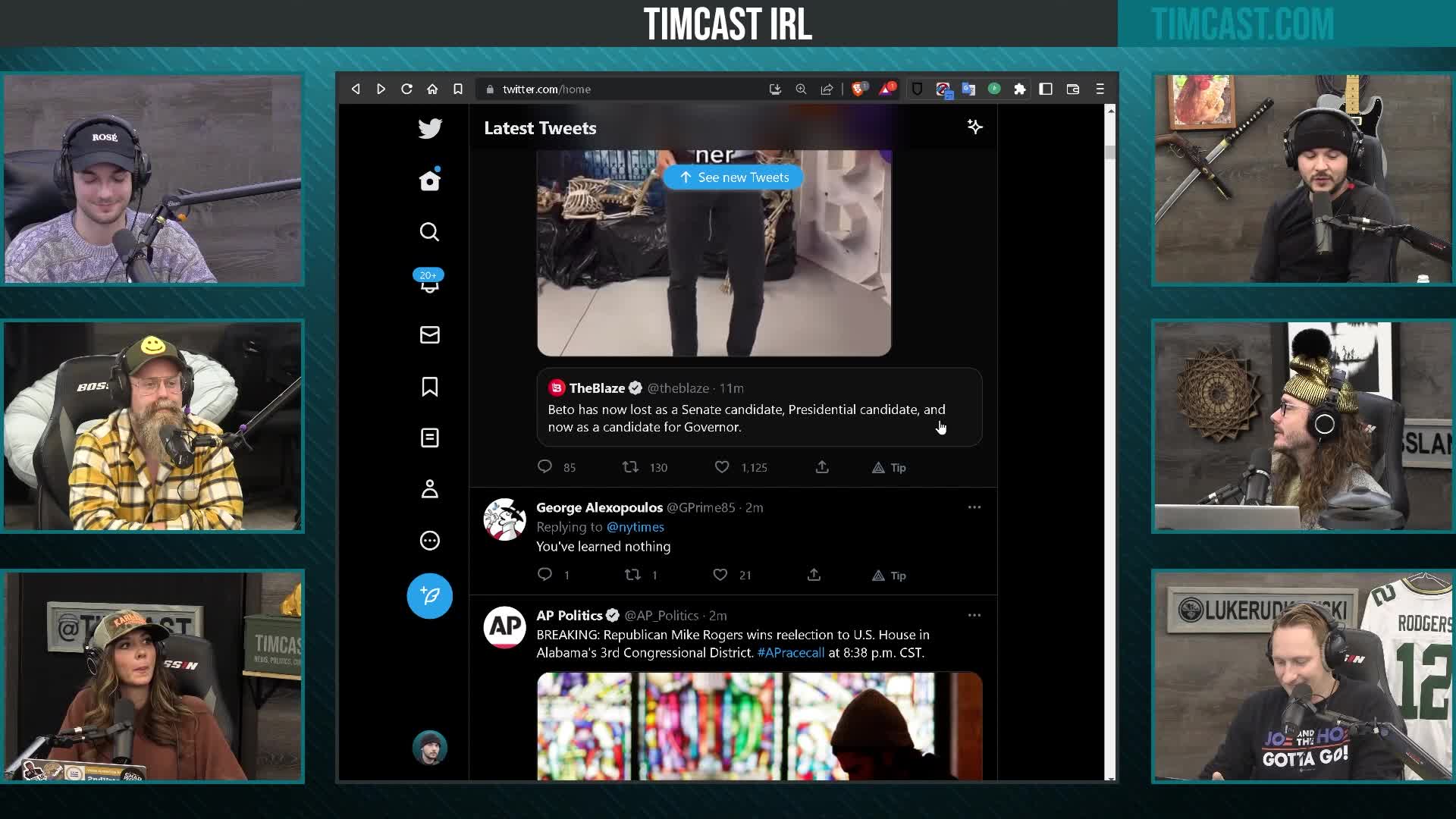Screen dimensions: 1456x819
Task: Go to Twitter Home feed
Action: click(x=429, y=180)
